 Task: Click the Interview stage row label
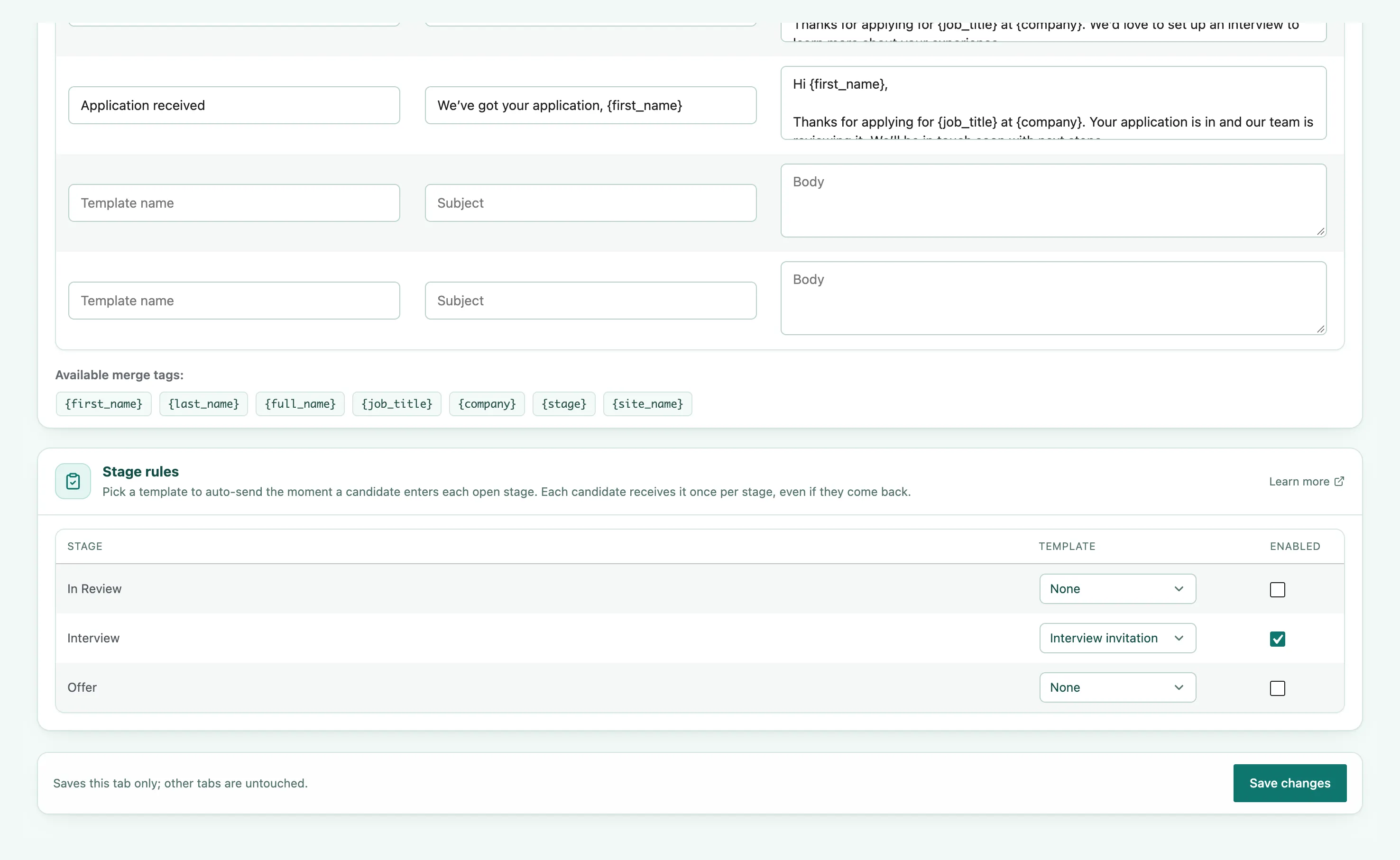click(93, 638)
